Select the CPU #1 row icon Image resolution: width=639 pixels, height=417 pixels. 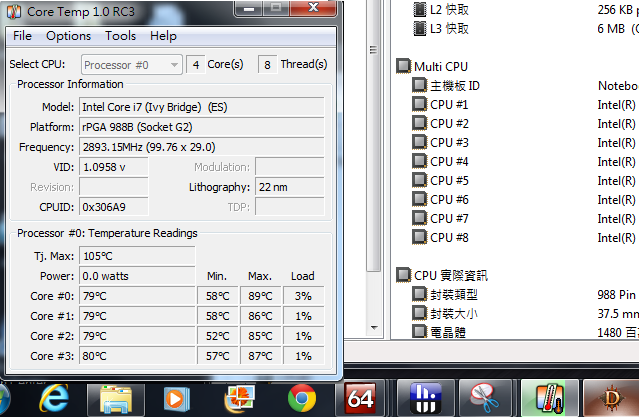419,104
